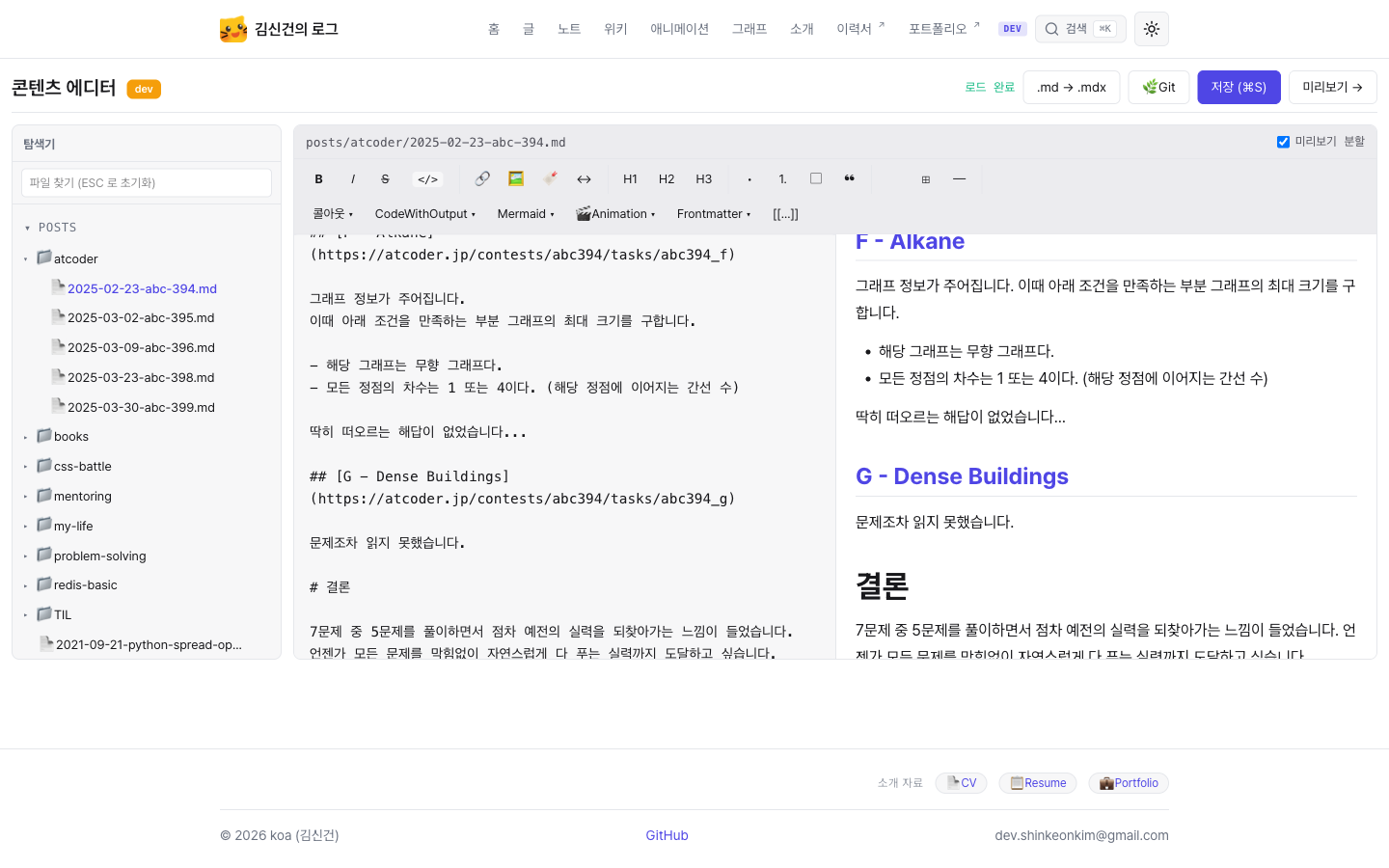Open 노트 navigation item
Screen dimensions: 1389x868
(x=569, y=29)
